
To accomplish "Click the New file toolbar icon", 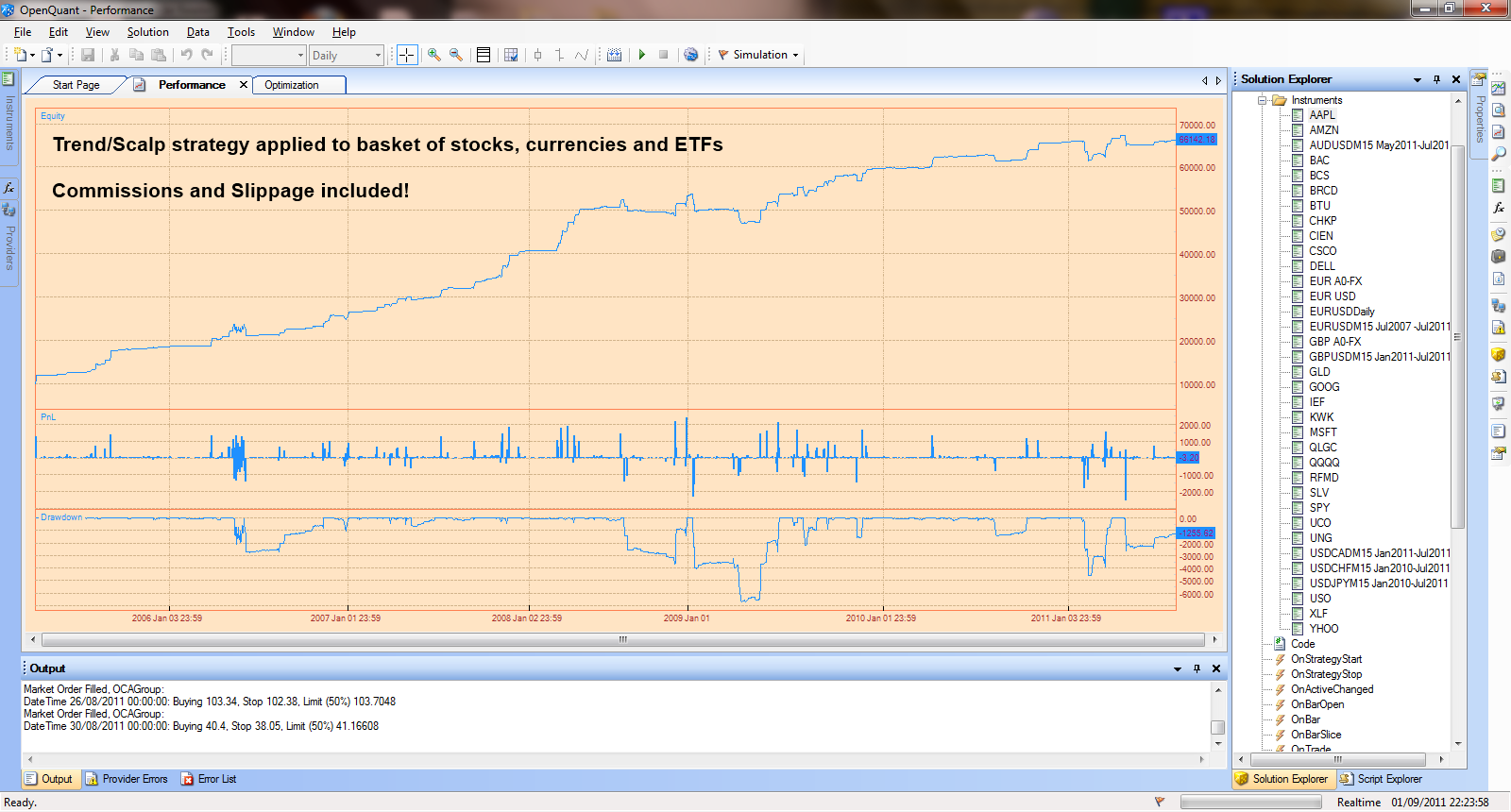I will click(x=20, y=55).
